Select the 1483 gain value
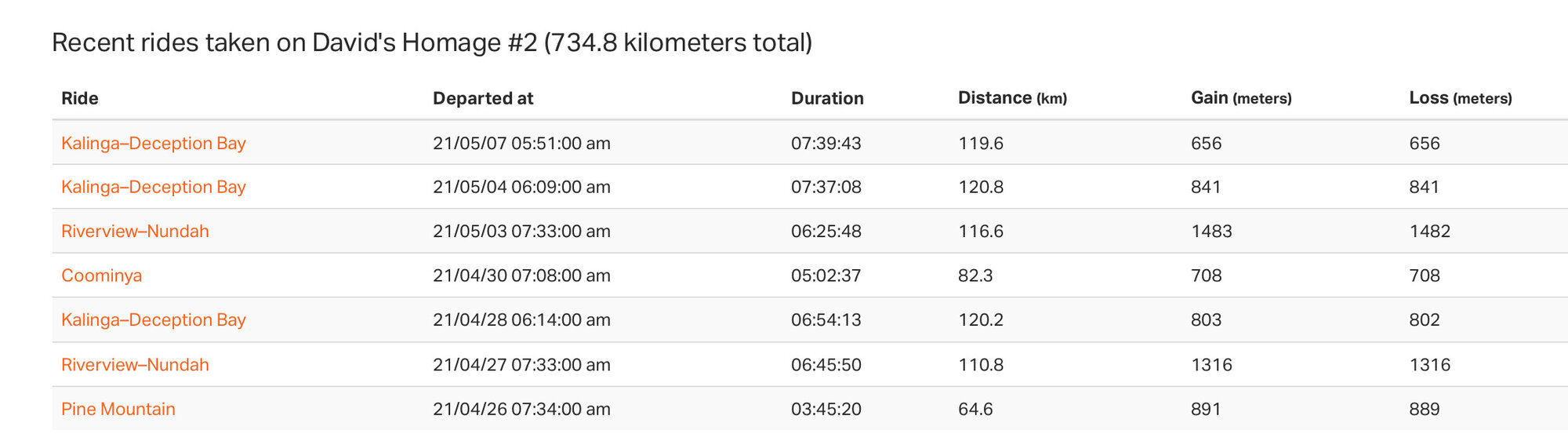 [1211, 232]
